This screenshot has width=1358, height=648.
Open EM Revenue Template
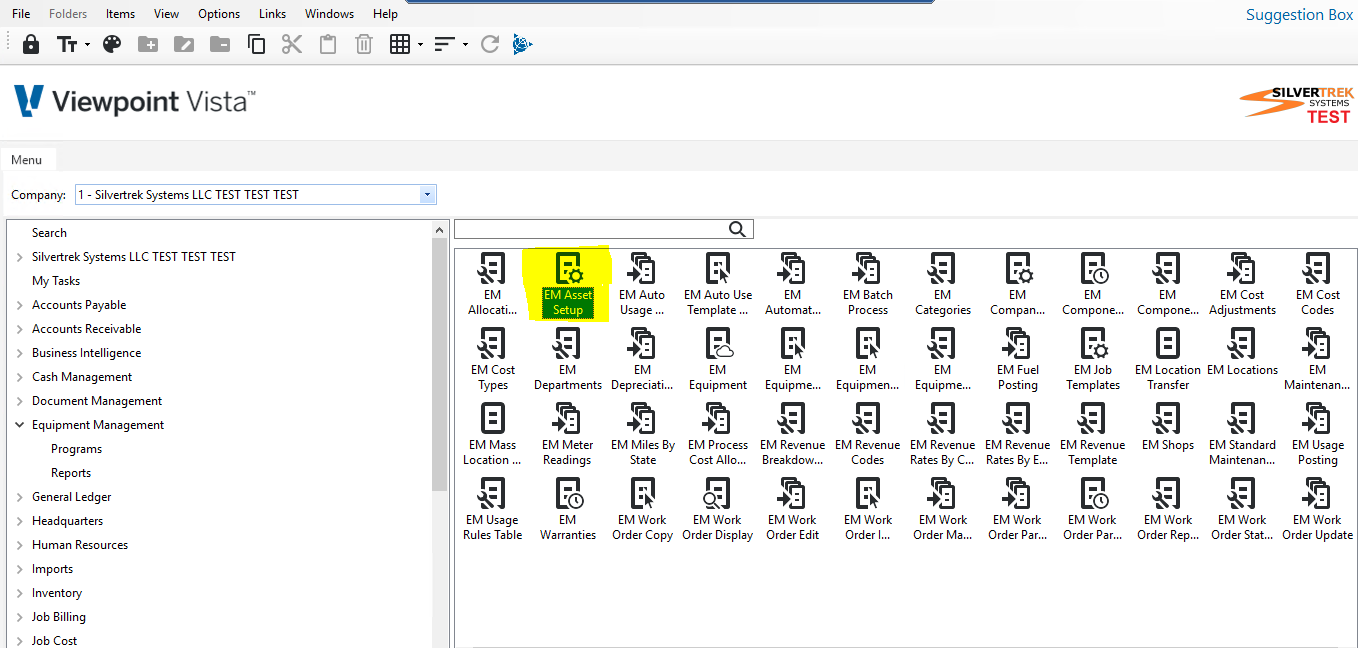1093,435
